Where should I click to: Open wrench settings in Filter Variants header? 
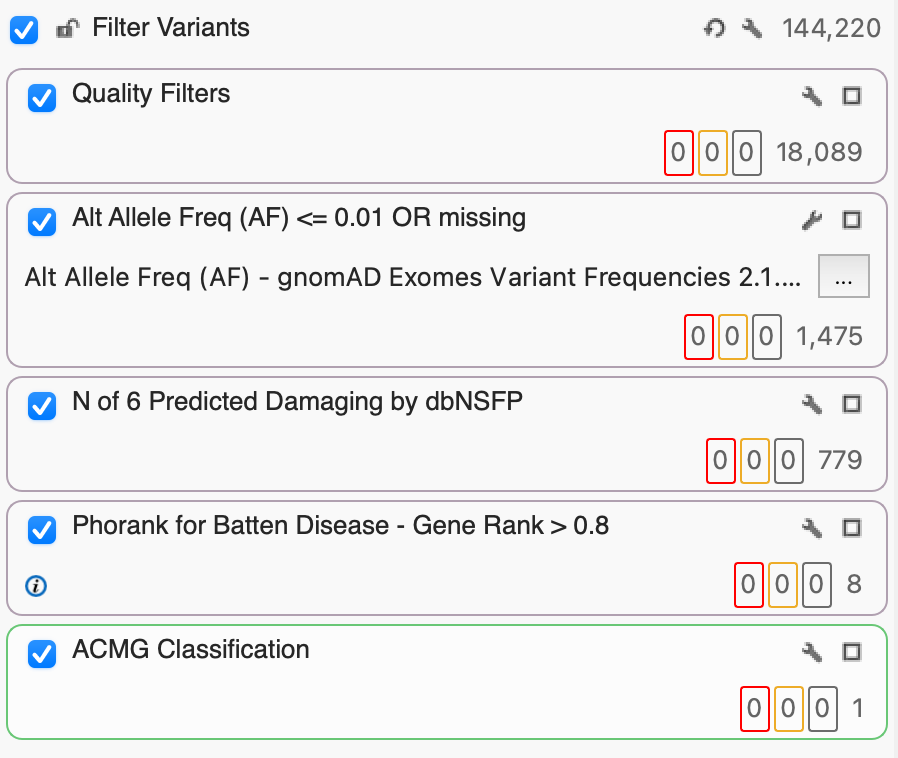[x=752, y=28]
